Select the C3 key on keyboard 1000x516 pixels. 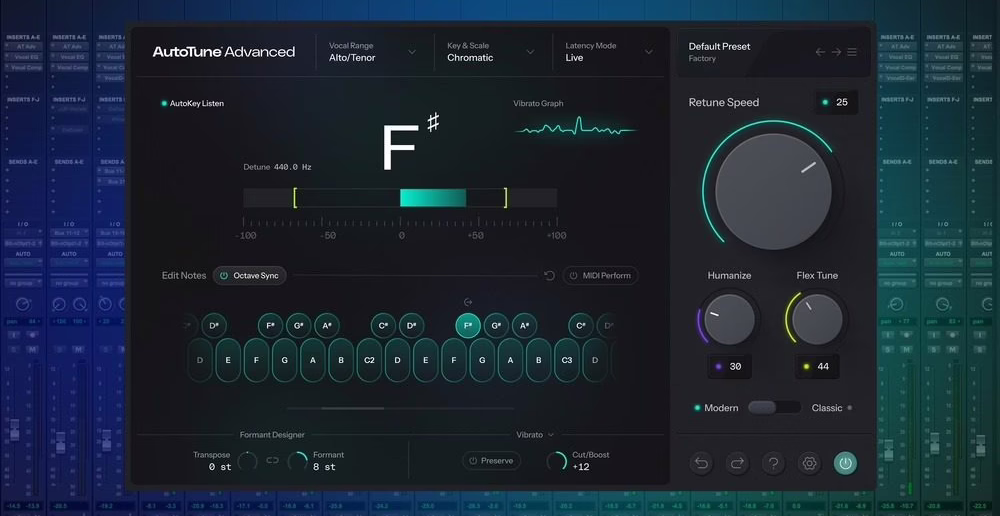click(566, 360)
